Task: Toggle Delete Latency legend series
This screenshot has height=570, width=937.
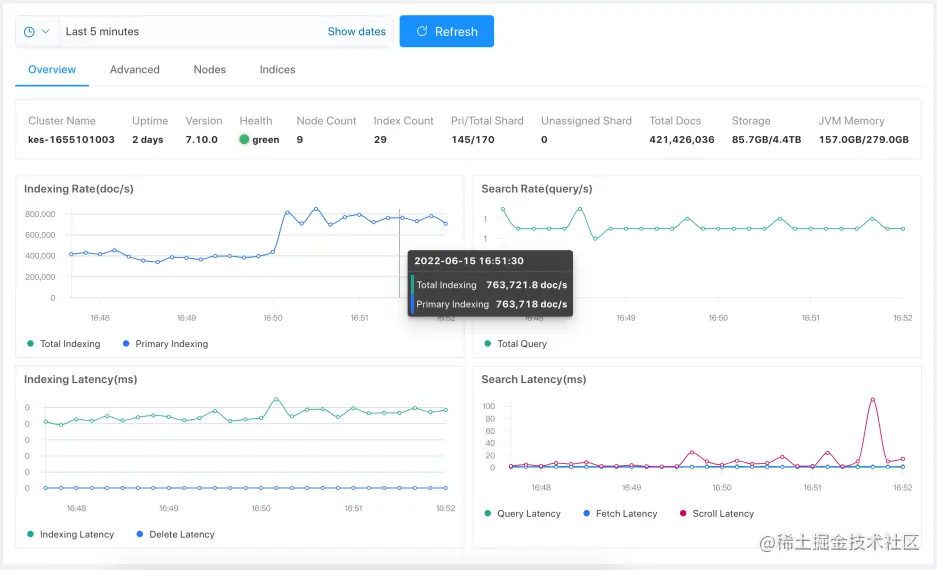Action: click(x=175, y=534)
